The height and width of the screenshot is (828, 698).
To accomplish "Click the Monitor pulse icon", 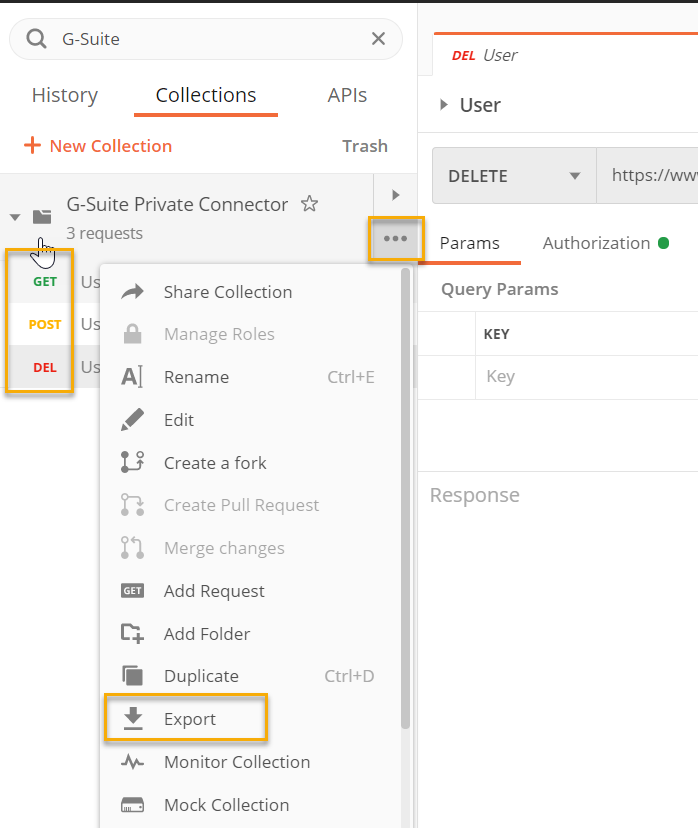I will [132, 761].
